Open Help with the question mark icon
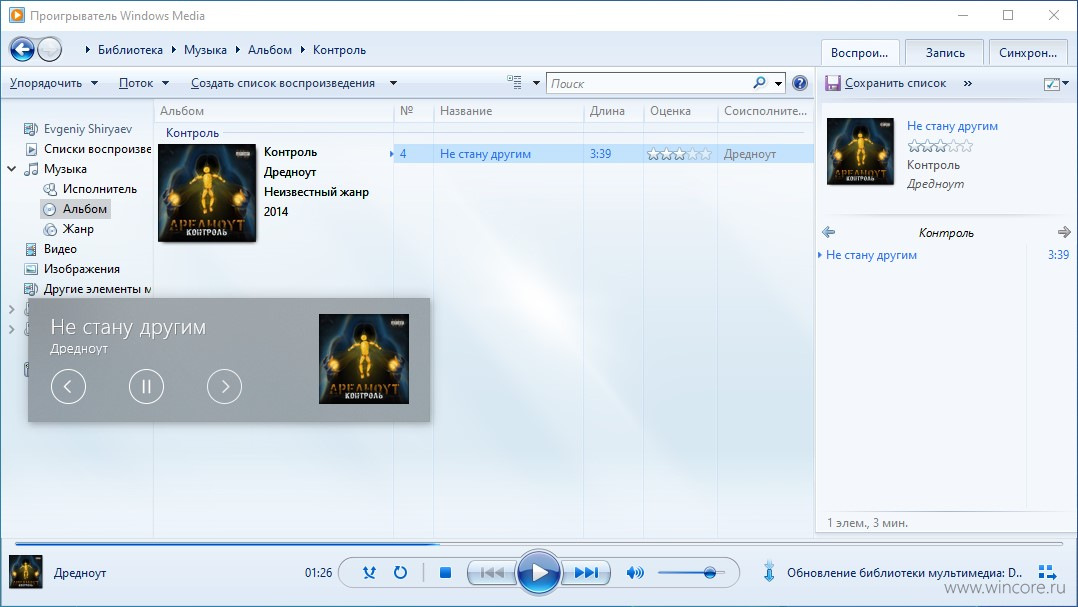This screenshot has height=607, width=1078. click(x=800, y=83)
